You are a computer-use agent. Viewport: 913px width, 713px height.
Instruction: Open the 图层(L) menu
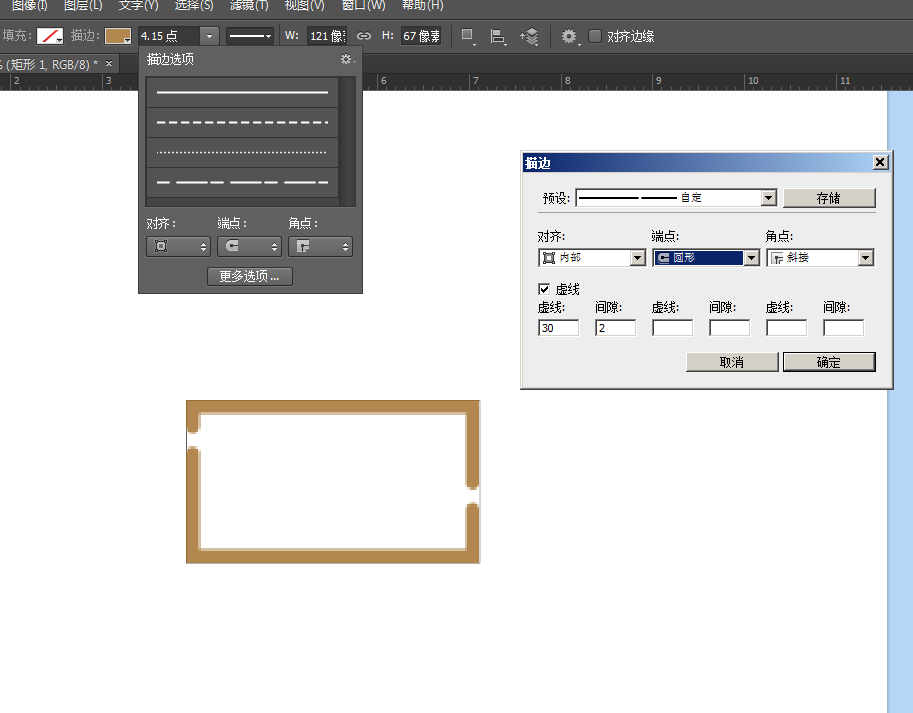[x=83, y=5]
